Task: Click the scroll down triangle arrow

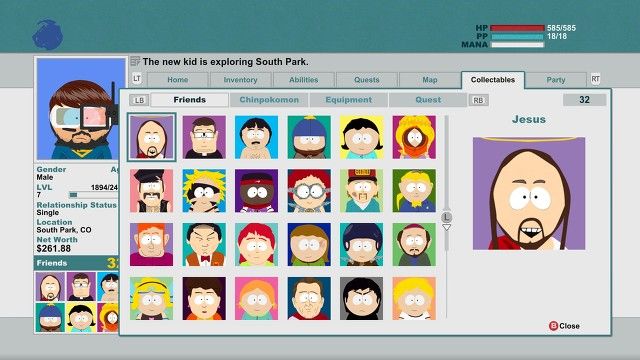Action: [447, 227]
